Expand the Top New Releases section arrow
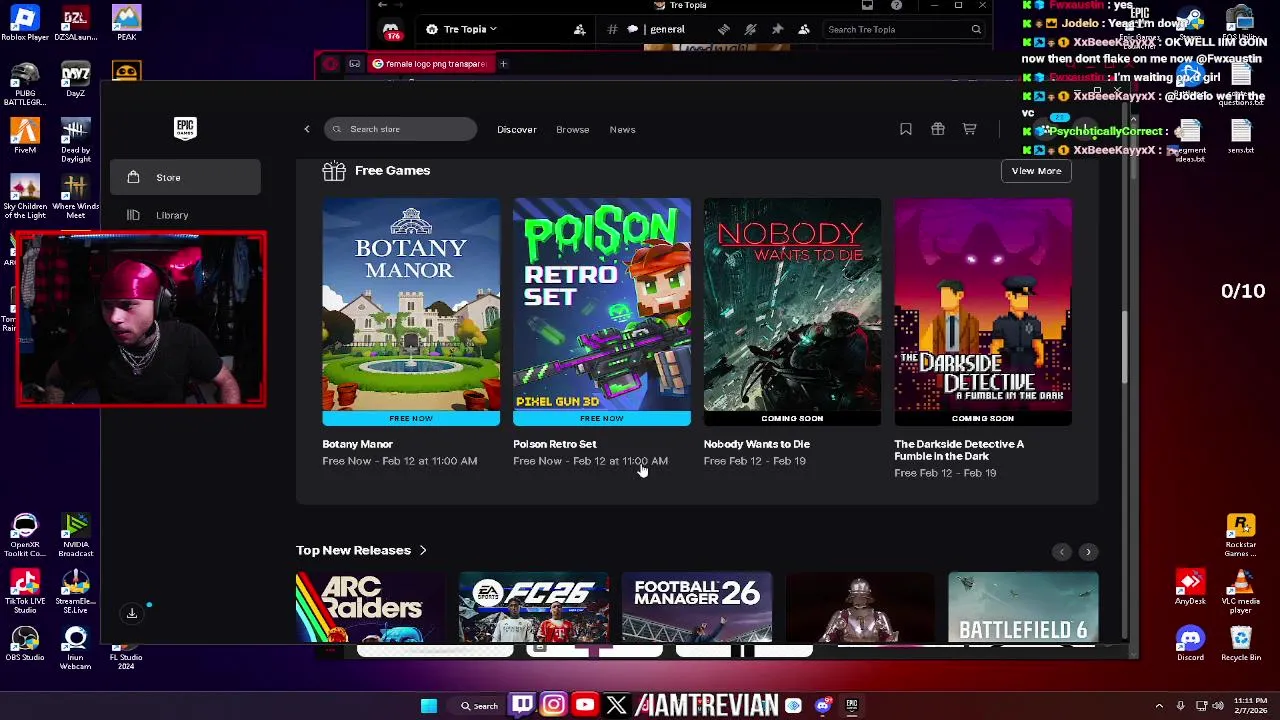Viewport: 1280px width, 720px height. pos(423,550)
